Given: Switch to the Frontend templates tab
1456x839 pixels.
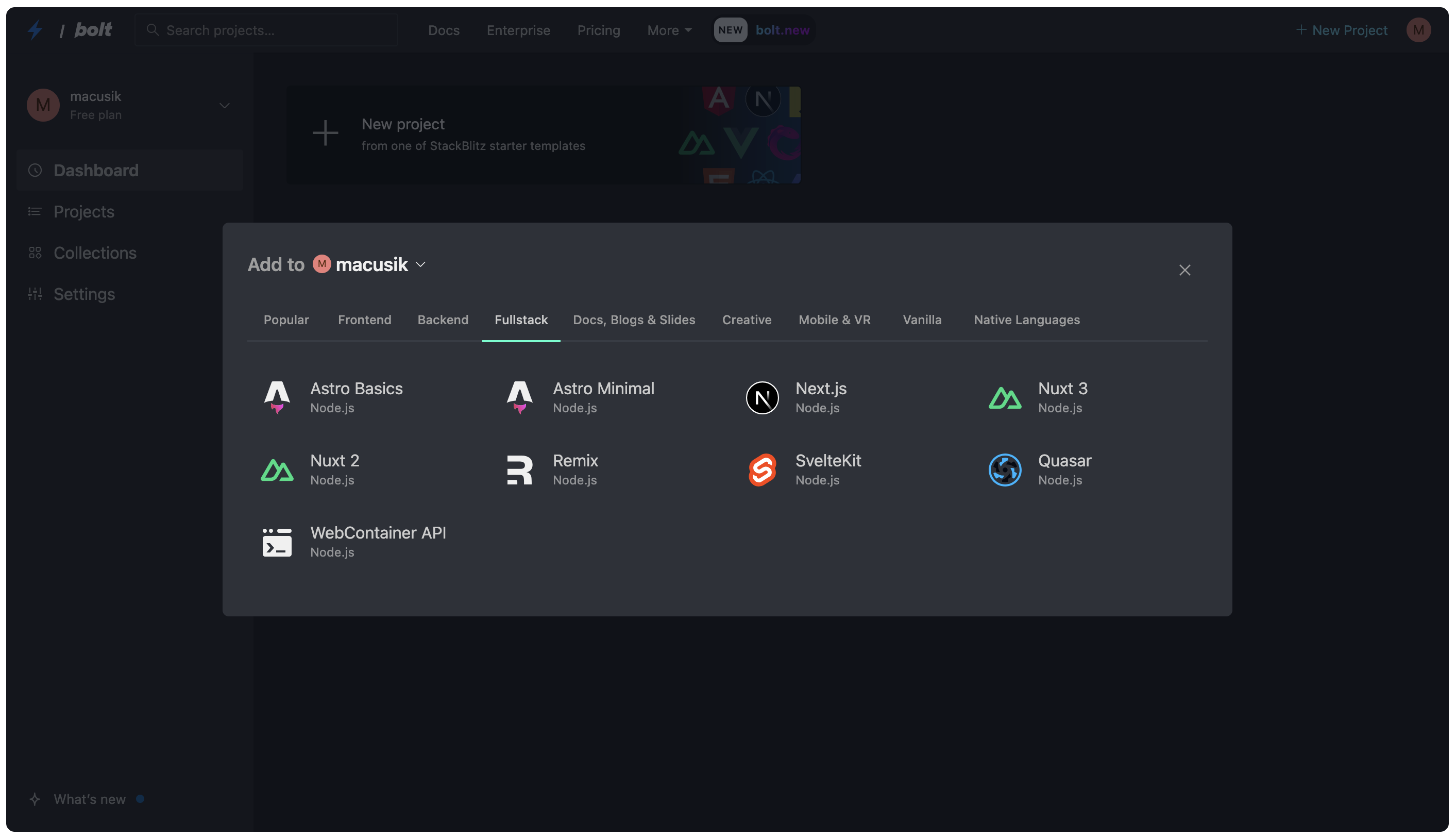Looking at the screenshot, I should (x=364, y=320).
